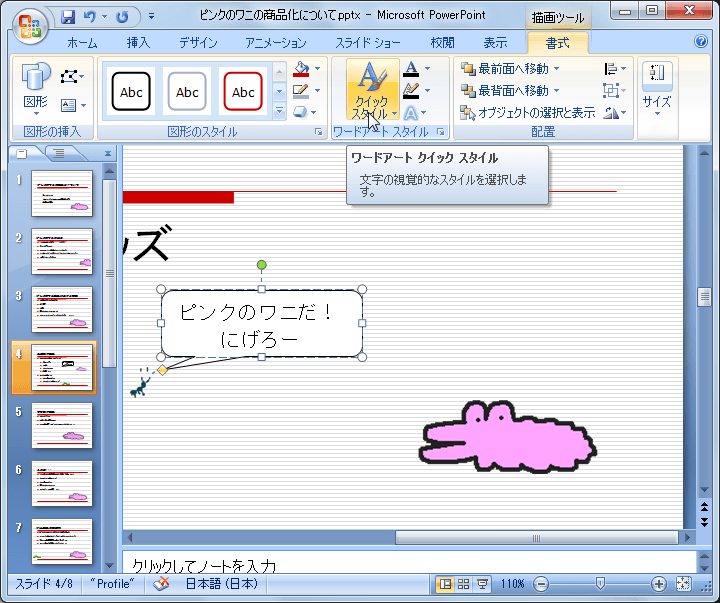Click the shape fill paint bucket

tap(301, 69)
